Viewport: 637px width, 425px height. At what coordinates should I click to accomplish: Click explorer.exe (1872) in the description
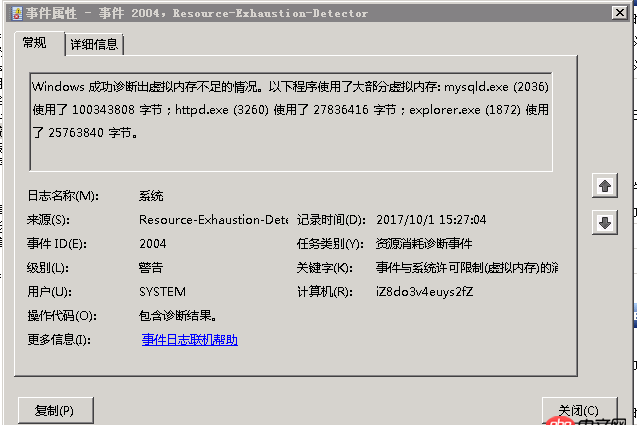click(x=464, y=110)
